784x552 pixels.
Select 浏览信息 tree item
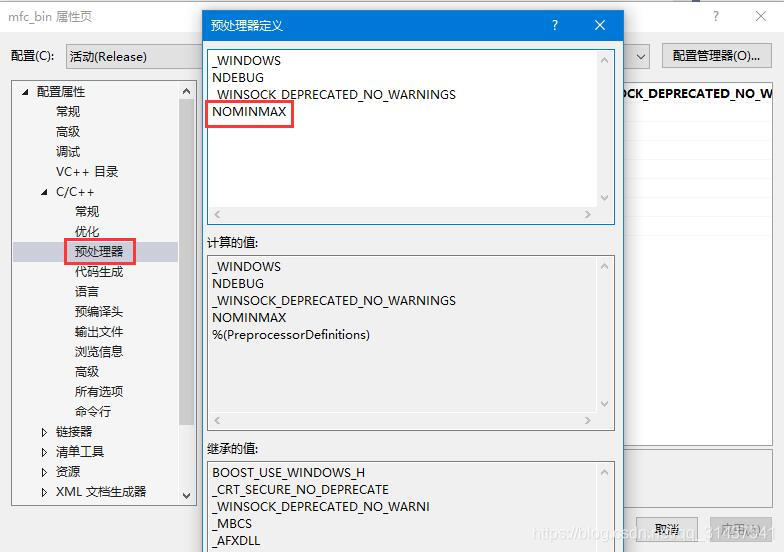pyautogui.click(x=99, y=352)
